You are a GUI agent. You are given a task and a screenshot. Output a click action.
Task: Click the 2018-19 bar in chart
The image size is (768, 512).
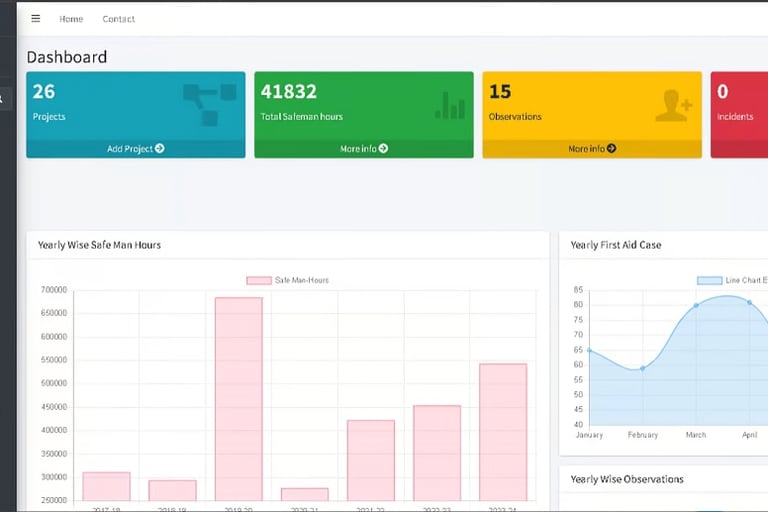pos(172,490)
